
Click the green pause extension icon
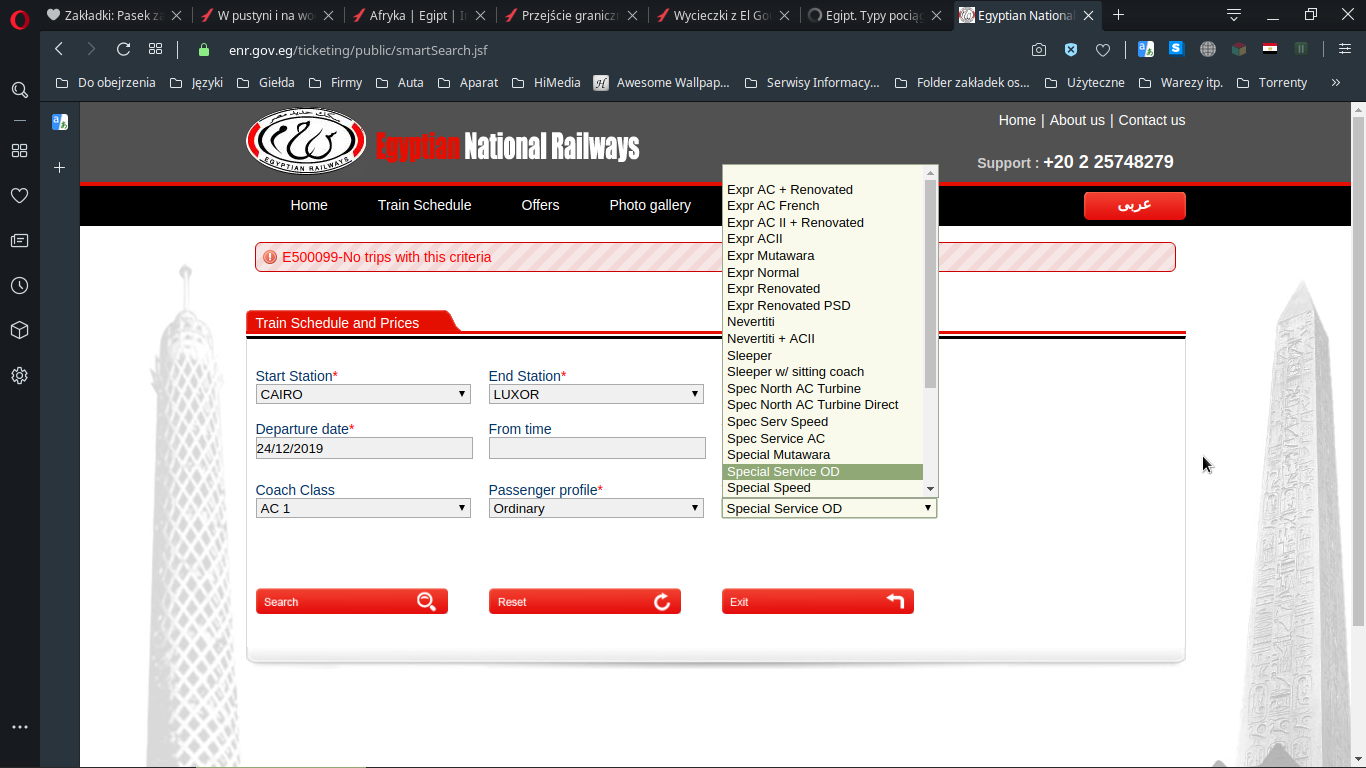[x=1301, y=48]
